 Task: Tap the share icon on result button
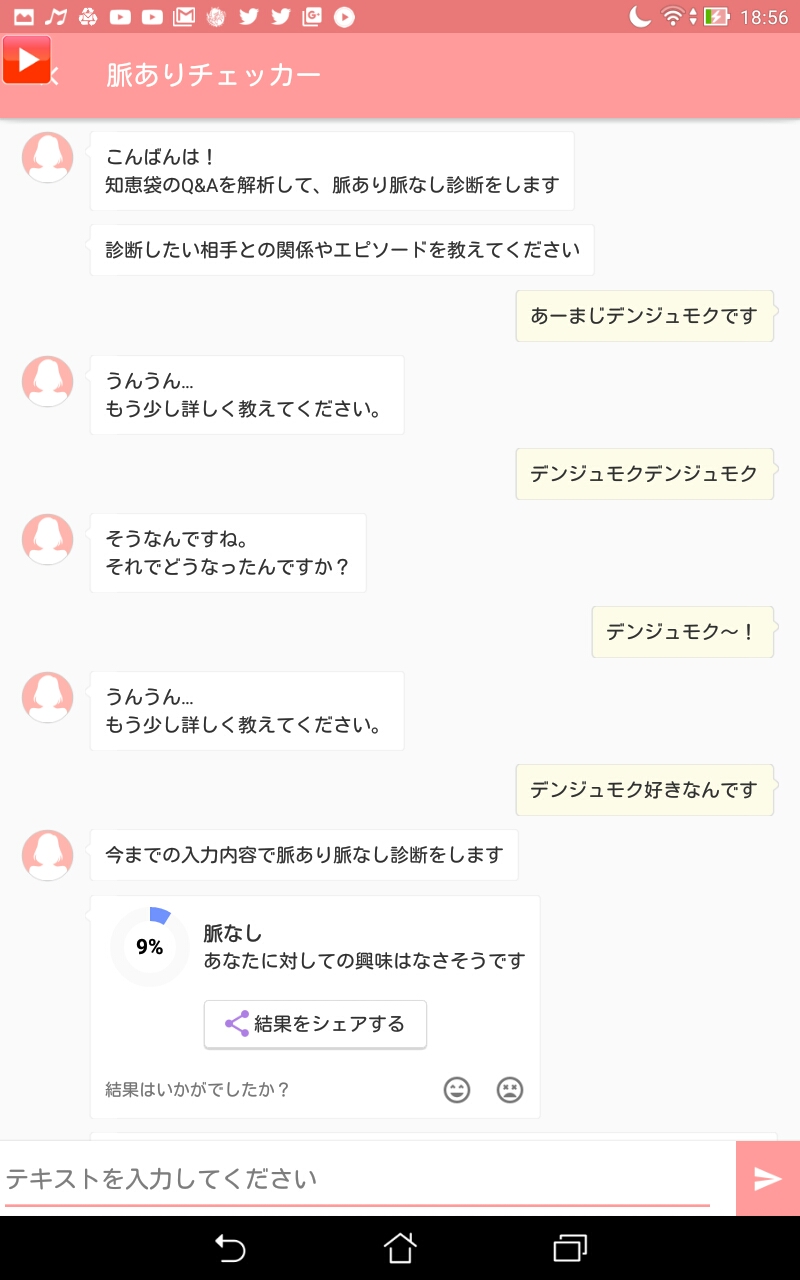237,1024
